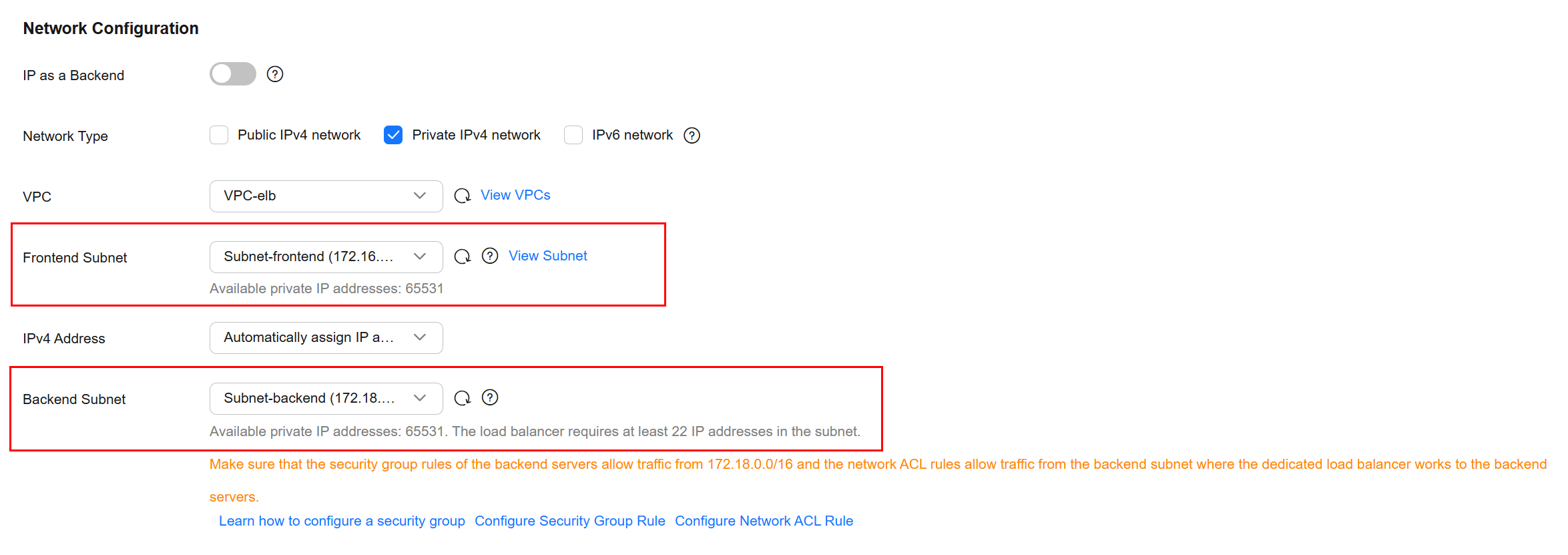Click the View Subnet link
1568x555 pixels.
point(547,256)
